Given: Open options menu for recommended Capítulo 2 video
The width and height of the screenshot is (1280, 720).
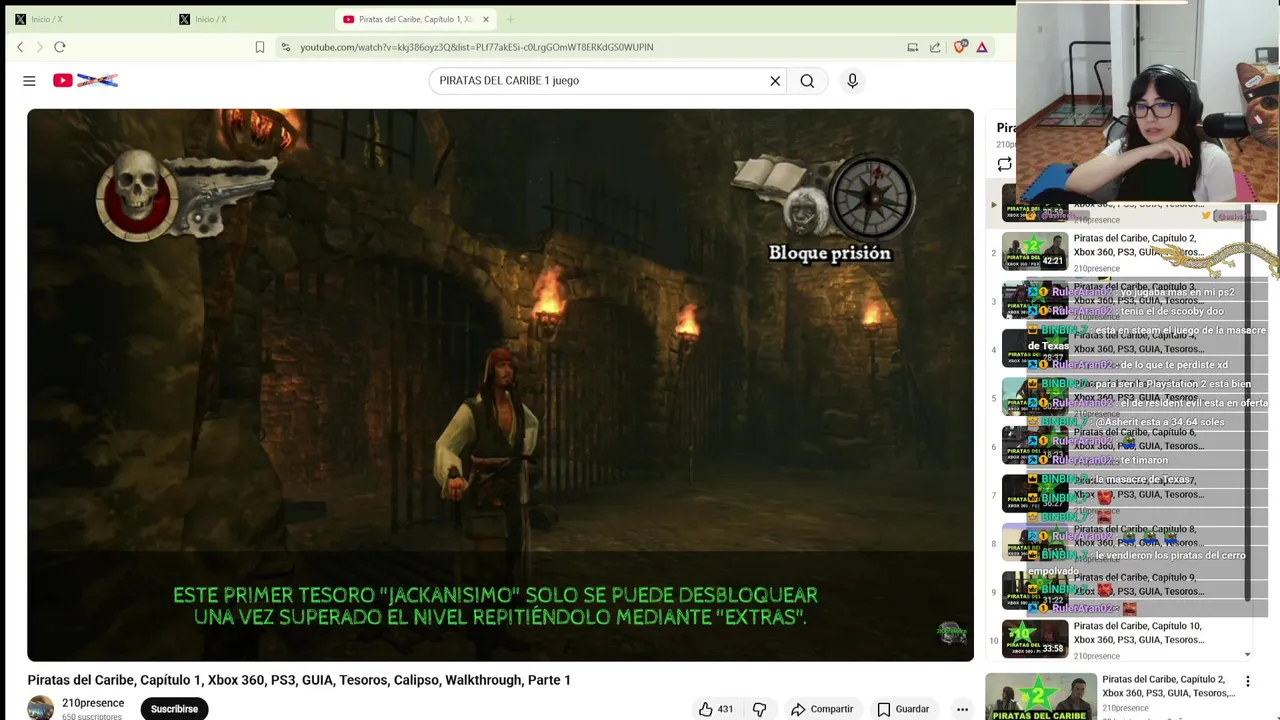Looking at the screenshot, I should 1247,681.
